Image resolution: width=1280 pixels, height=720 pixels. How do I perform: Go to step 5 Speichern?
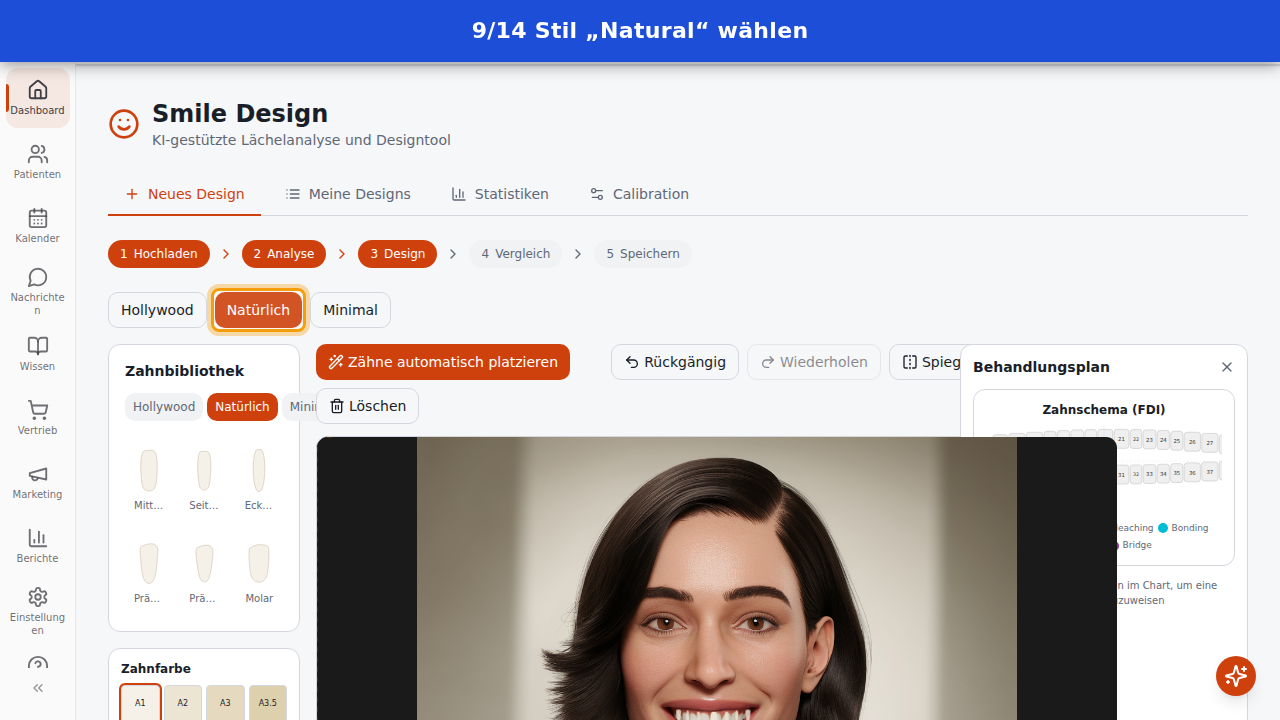(x=643, y=254)
